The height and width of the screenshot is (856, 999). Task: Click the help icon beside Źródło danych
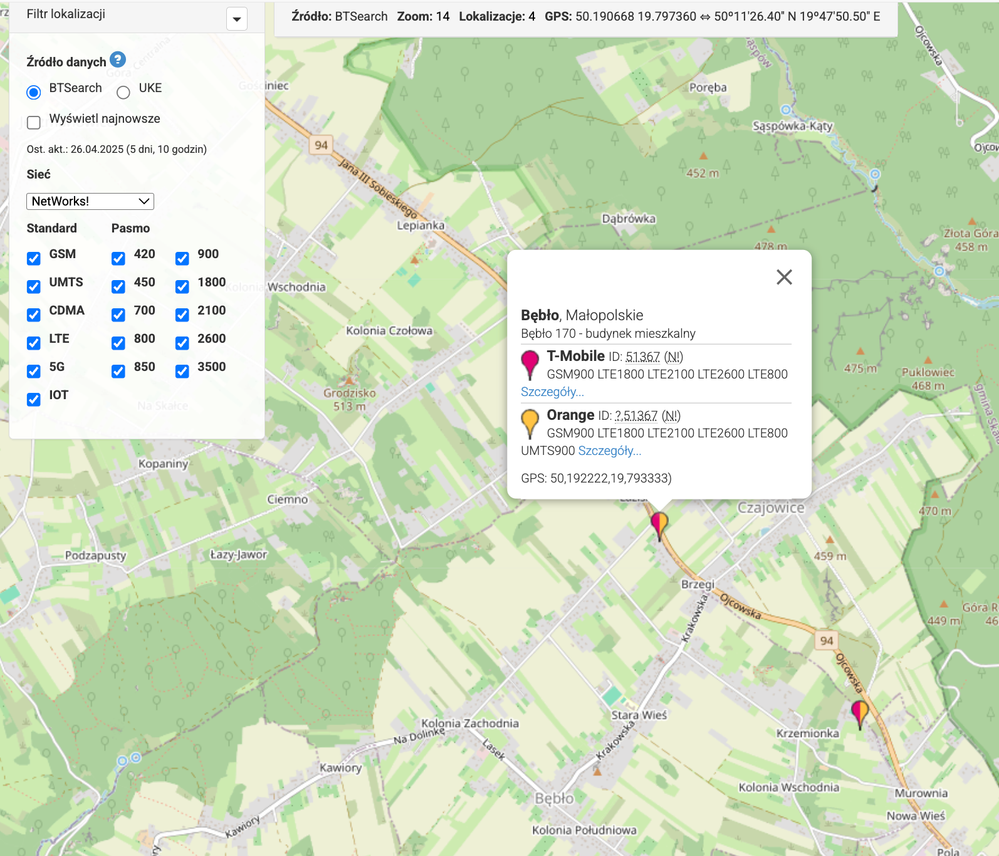click(x=118, y=60)
